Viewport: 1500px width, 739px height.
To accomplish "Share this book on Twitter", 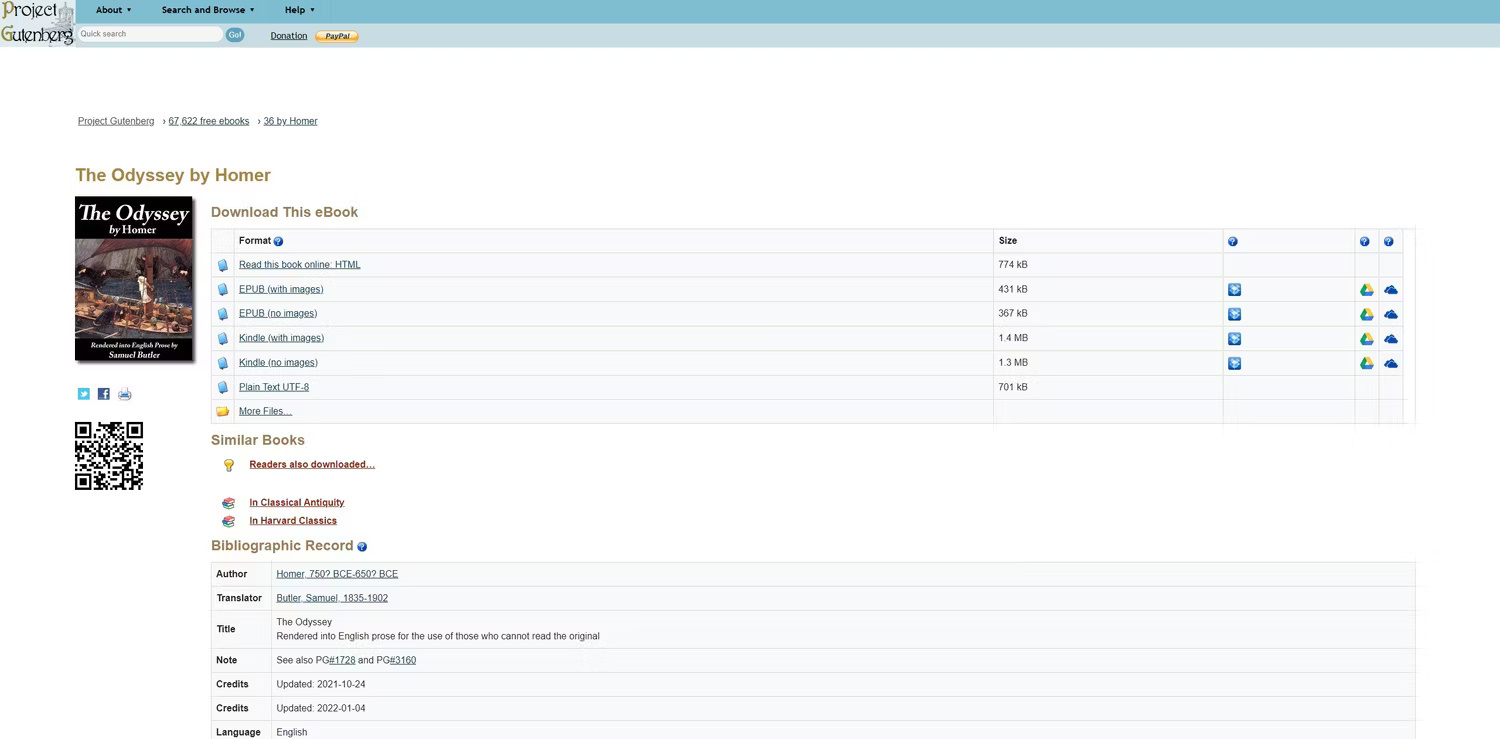I will pyautogui.click(x=84, y=394).
